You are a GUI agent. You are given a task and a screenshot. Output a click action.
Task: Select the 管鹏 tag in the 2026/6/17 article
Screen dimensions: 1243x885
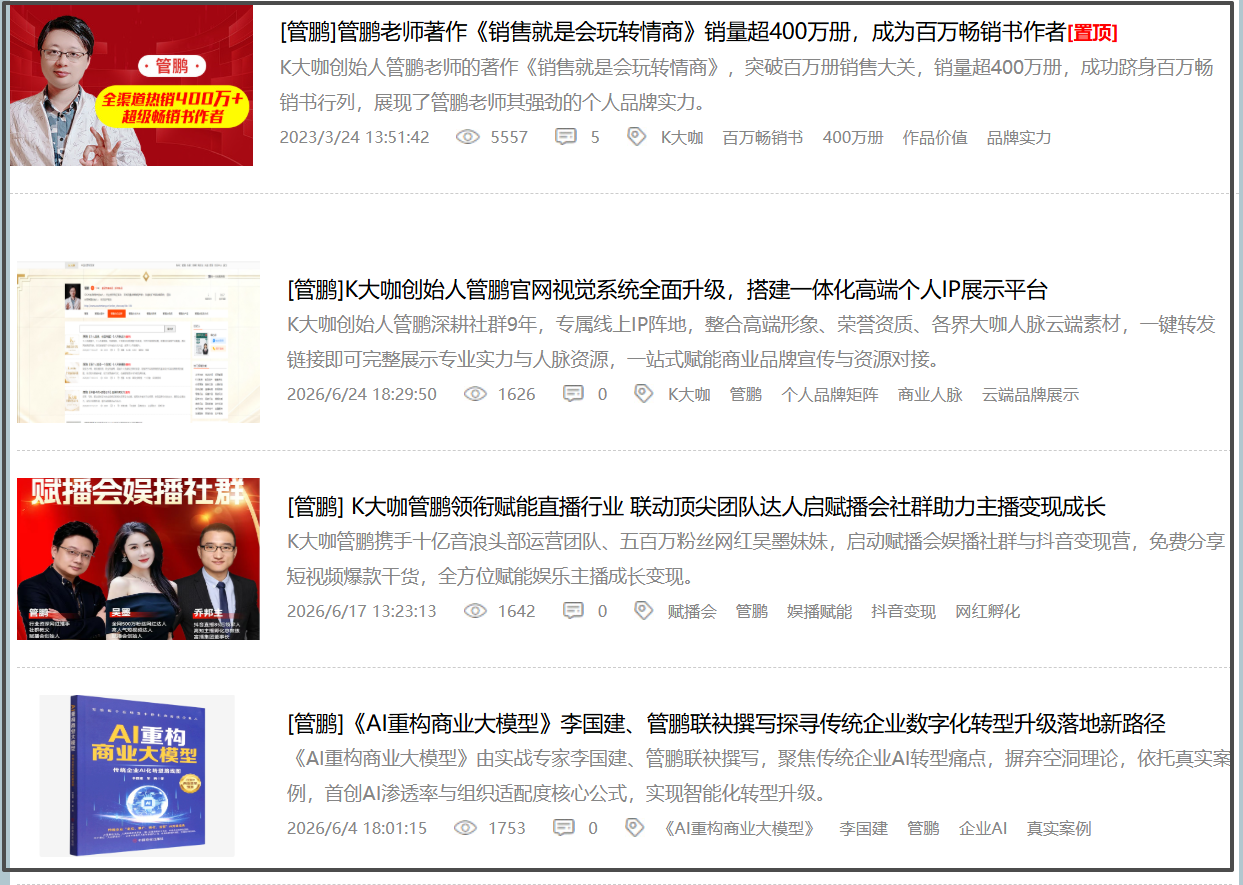752,612
